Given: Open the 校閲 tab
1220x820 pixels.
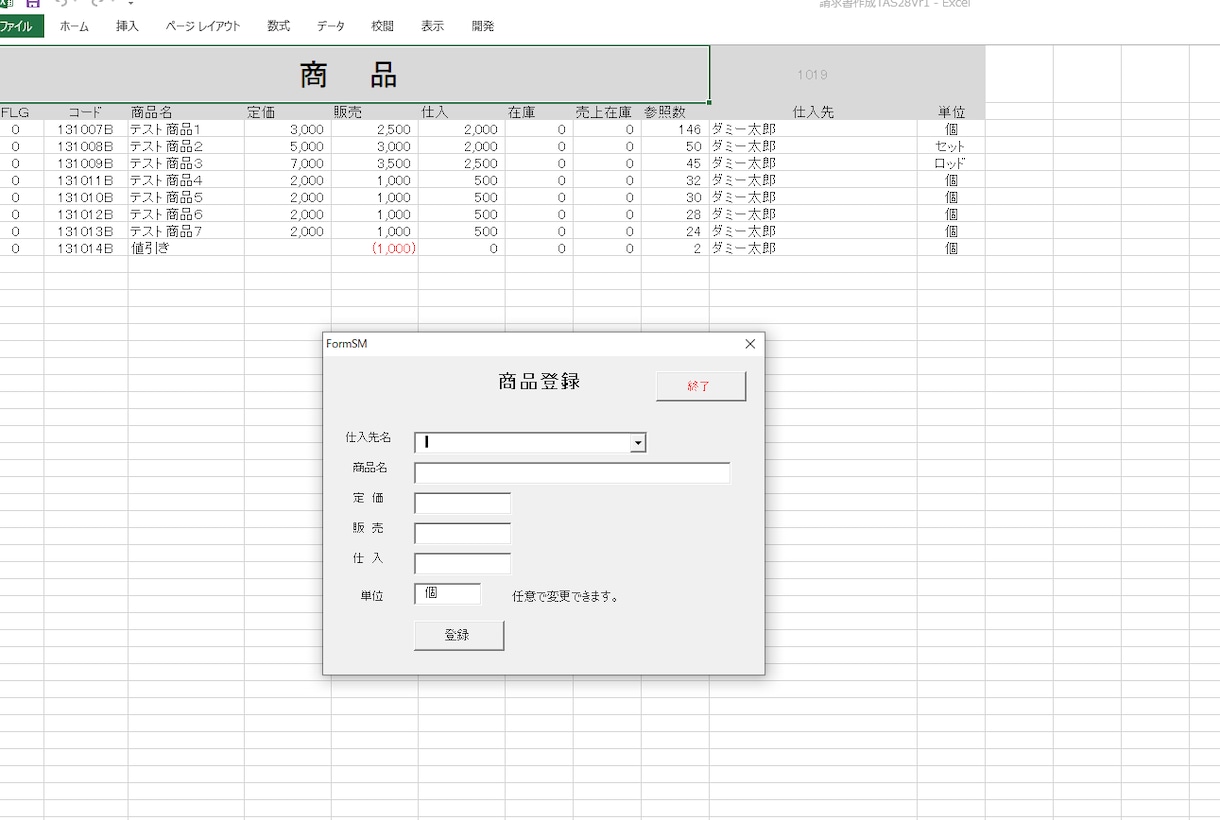Looking at the screenshot, I should click(x=382, y=26).
